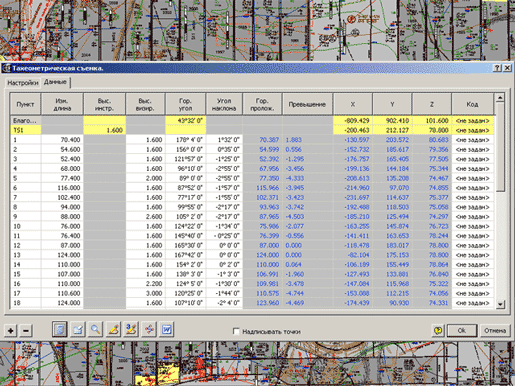
Task: Click the Превышение column header
Action: tap(307, 104)
